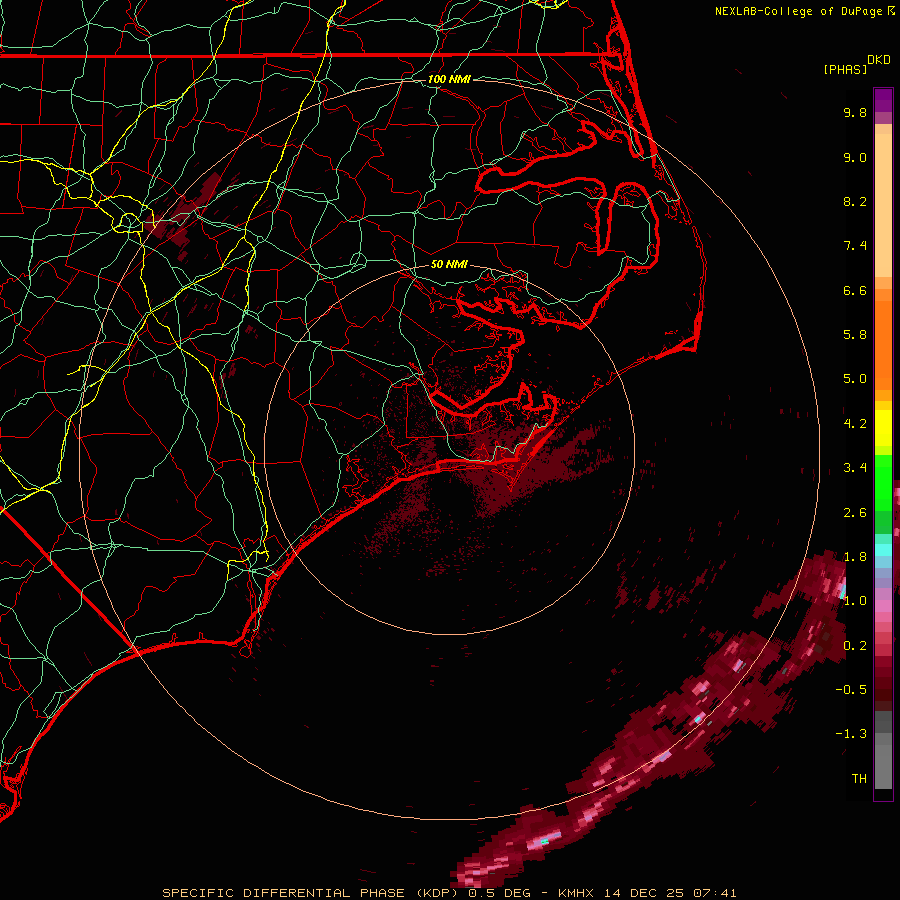
Task: Click the 100 NMI range ring label
Action: pyautogui.click(x=449, y=79)
